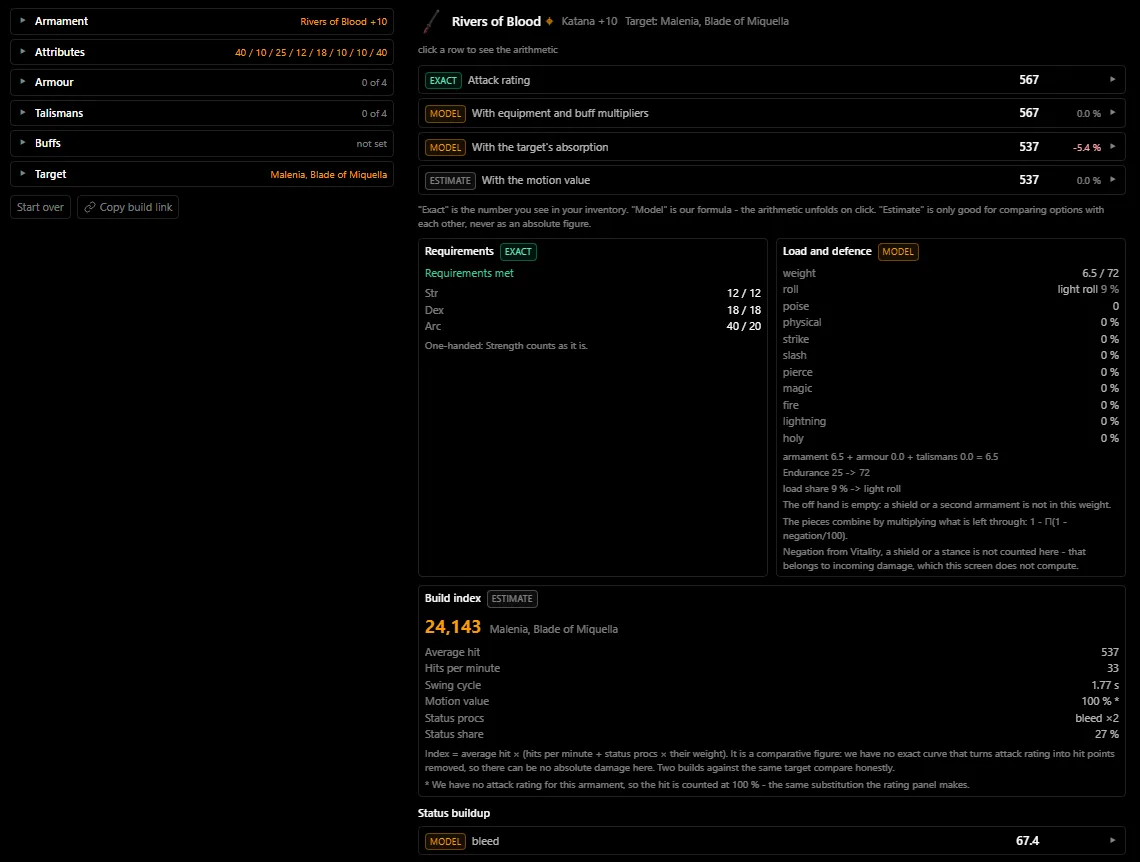
Task: Expand the Attributes section
Action: 202,52
